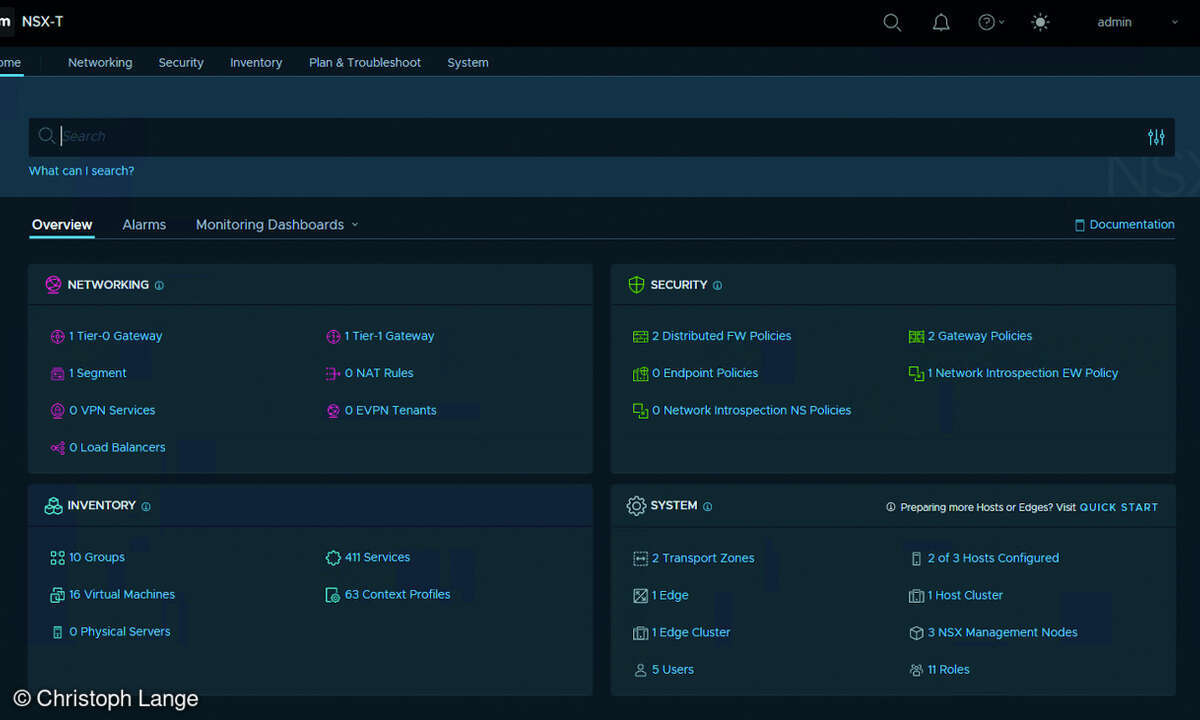The image size is (1200, 720).
Task: Open 2 Transport Zones link
Action: point(703,558)
